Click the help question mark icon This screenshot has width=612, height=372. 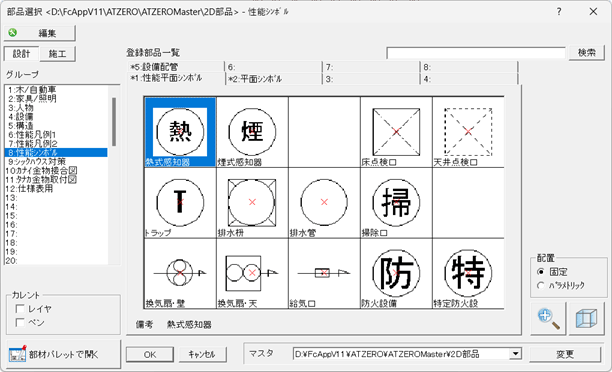(x=559, y=12)
